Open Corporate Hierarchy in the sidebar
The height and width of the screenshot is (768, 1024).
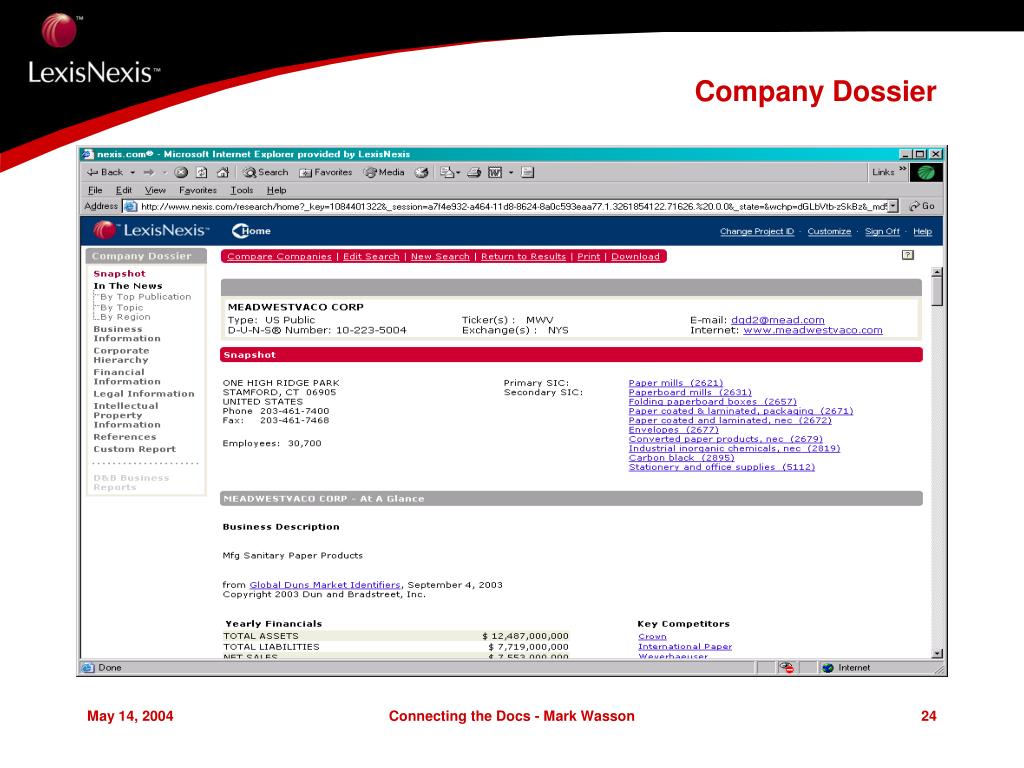click(x=121, y=355)
